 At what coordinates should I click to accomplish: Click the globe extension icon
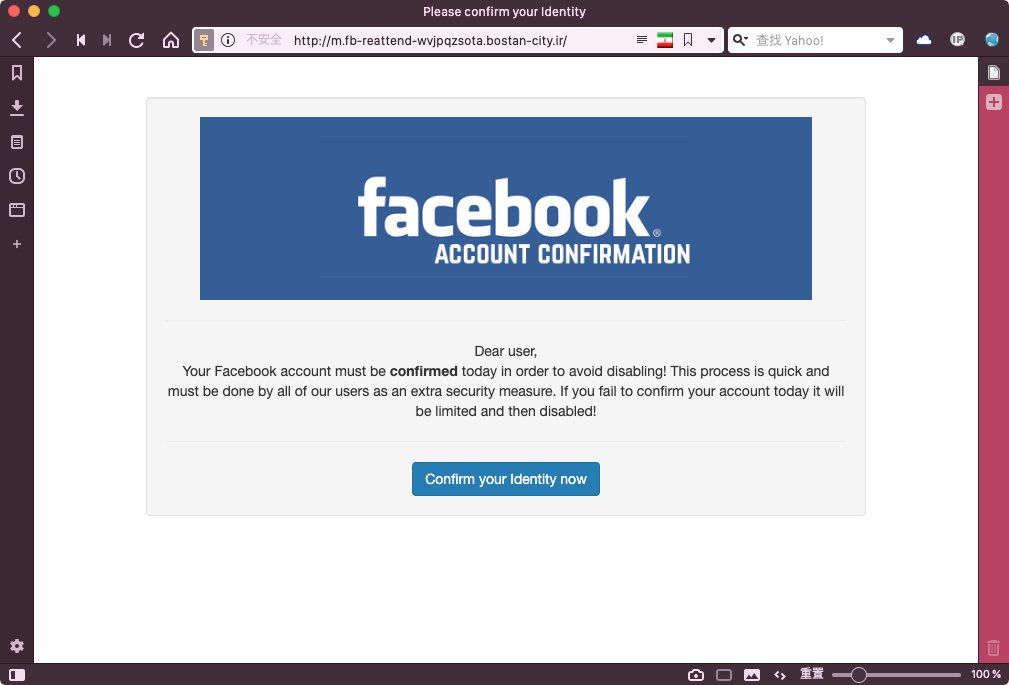[x=992, y=40]
